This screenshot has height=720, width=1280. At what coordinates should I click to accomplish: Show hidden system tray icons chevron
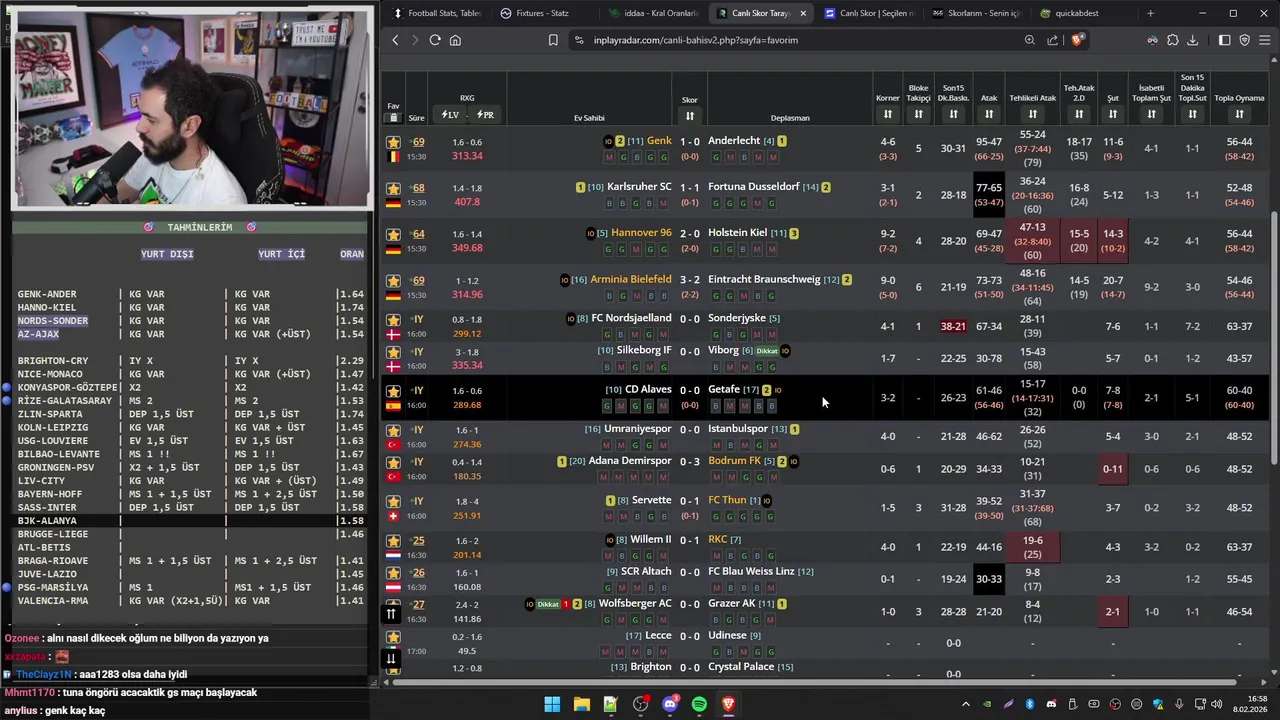[965, 704]
